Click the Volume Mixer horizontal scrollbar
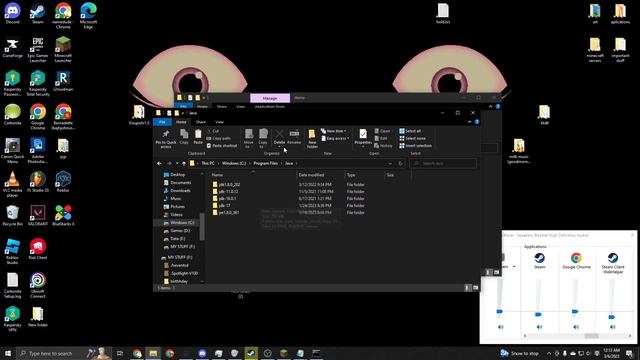The height and width of the screenshot is (360, 640). 578,336
